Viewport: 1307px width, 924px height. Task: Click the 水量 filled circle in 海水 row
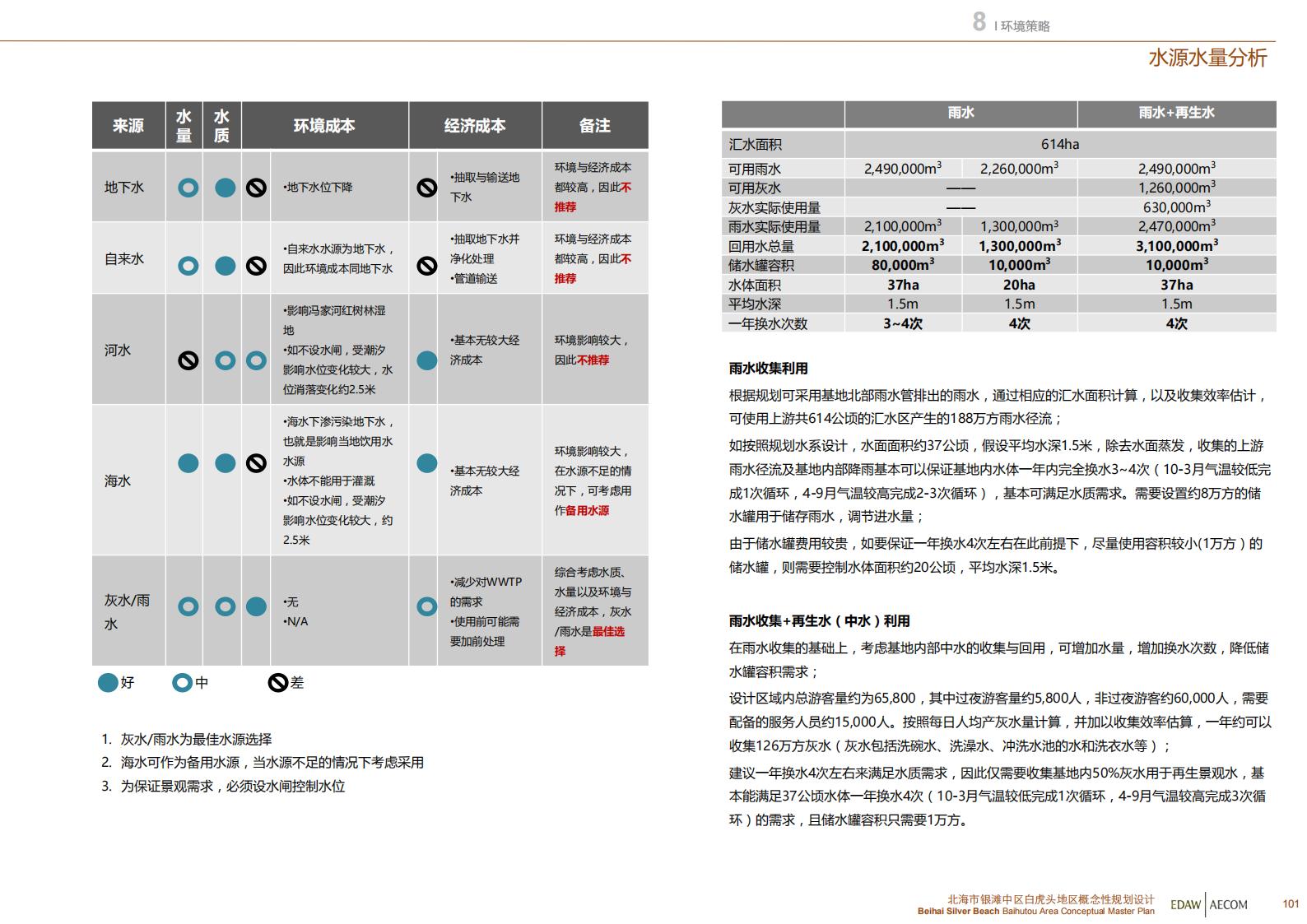coord(188,463)
